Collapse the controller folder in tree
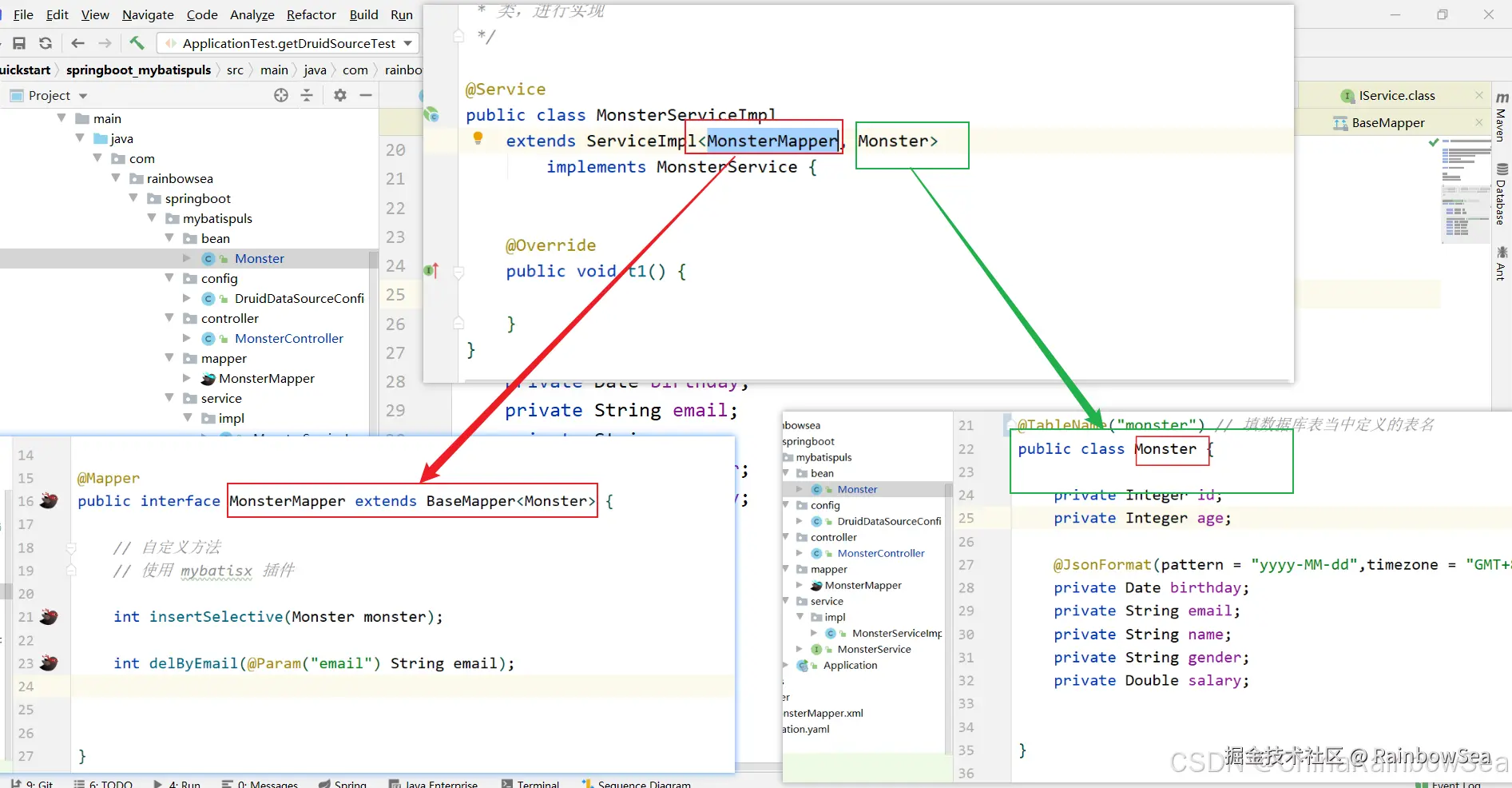Image resolution: width=1512 pixels, height=788 pixels. point(169,318)
